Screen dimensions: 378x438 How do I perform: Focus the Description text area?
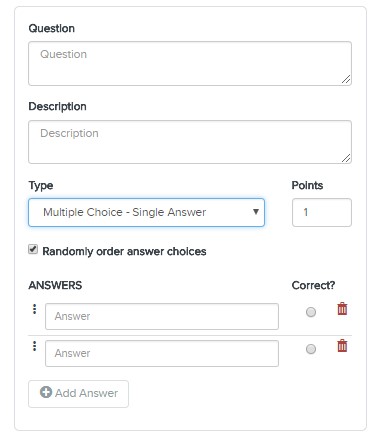pos(190,142)
